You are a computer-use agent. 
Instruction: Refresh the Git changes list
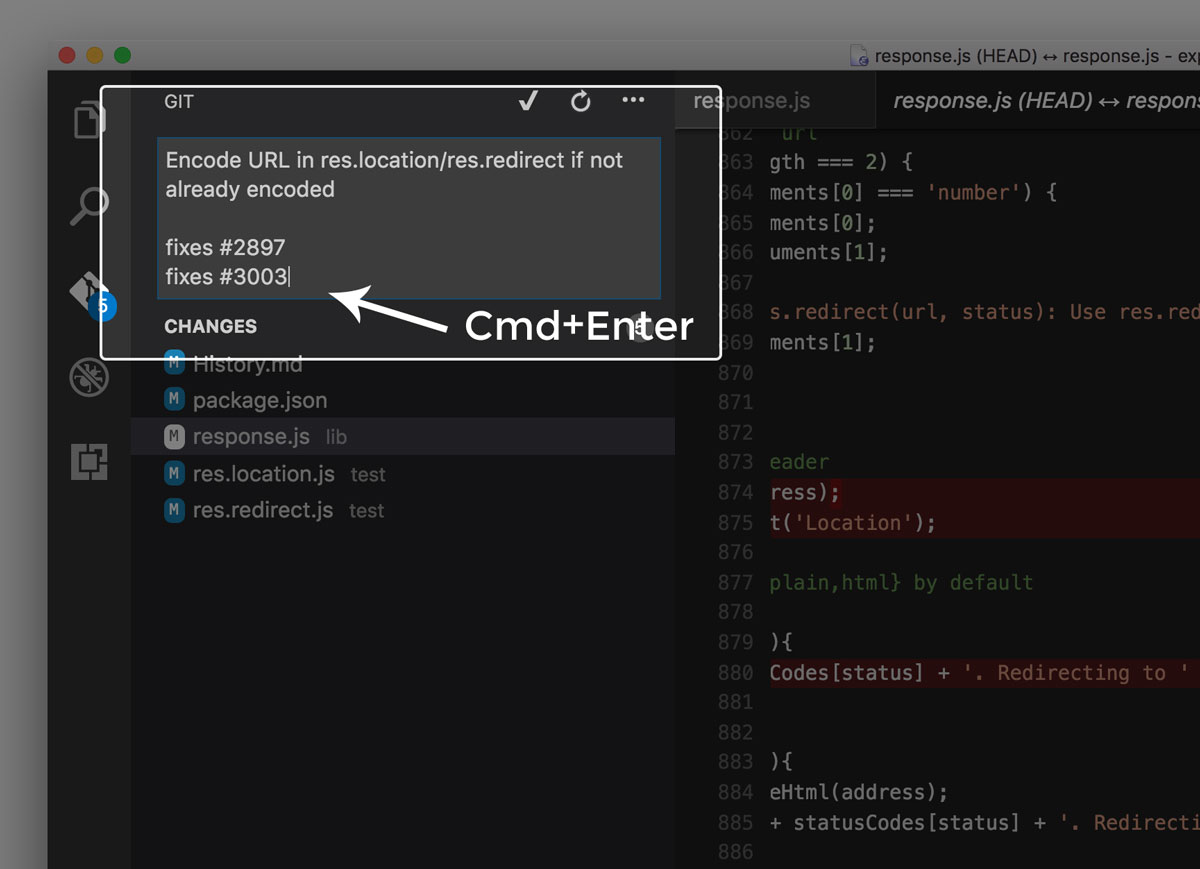(x=580, y=101)
